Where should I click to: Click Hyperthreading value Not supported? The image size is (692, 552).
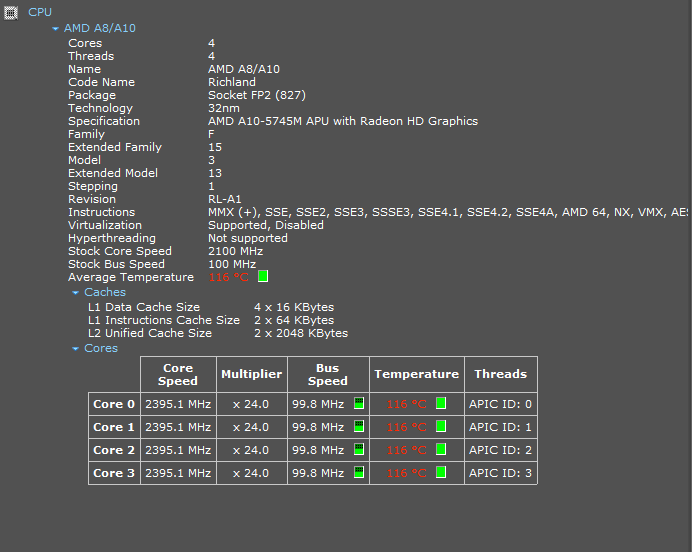point(248,238)
